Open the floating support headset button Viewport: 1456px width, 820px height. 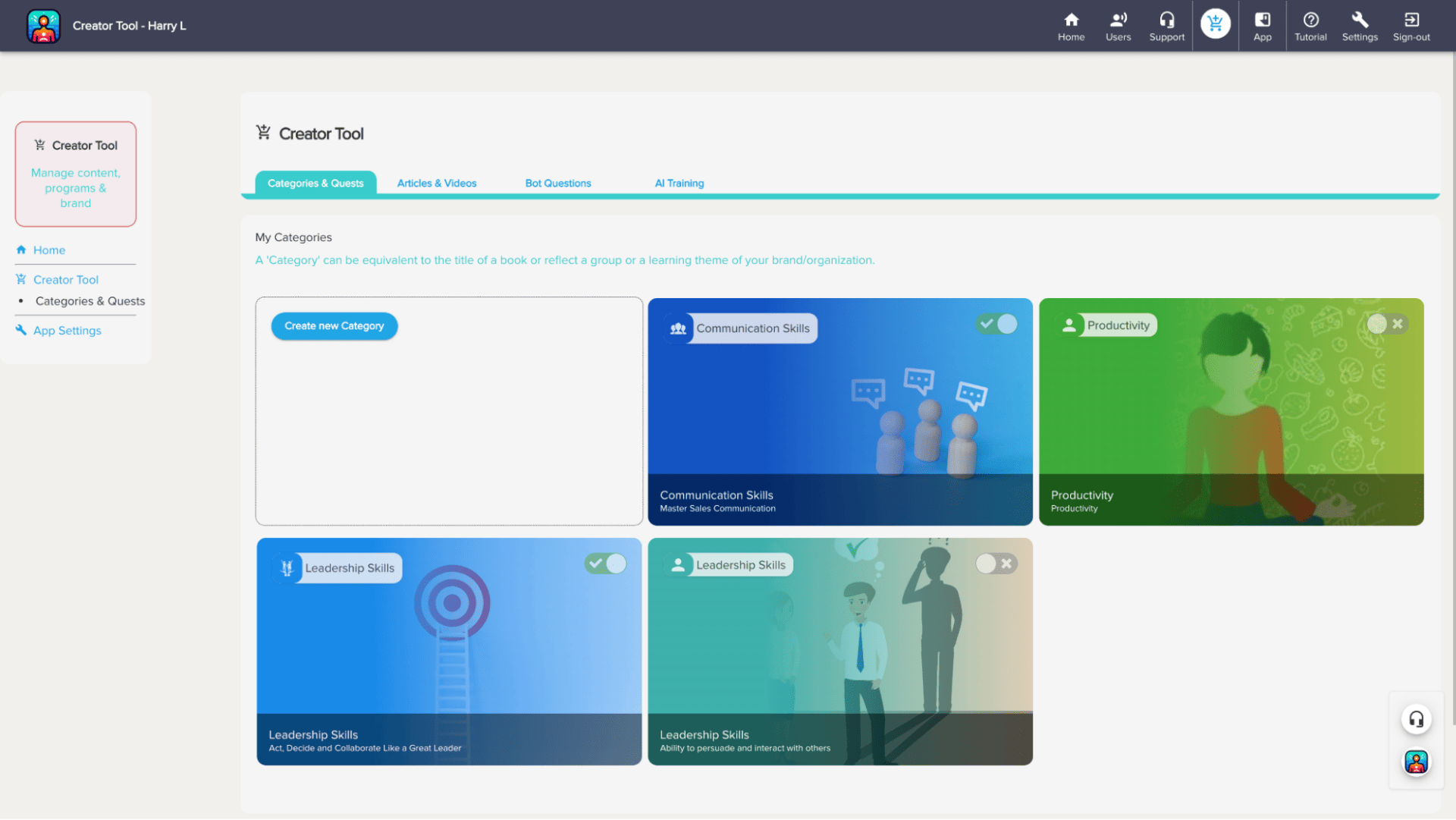[1416, 719]
